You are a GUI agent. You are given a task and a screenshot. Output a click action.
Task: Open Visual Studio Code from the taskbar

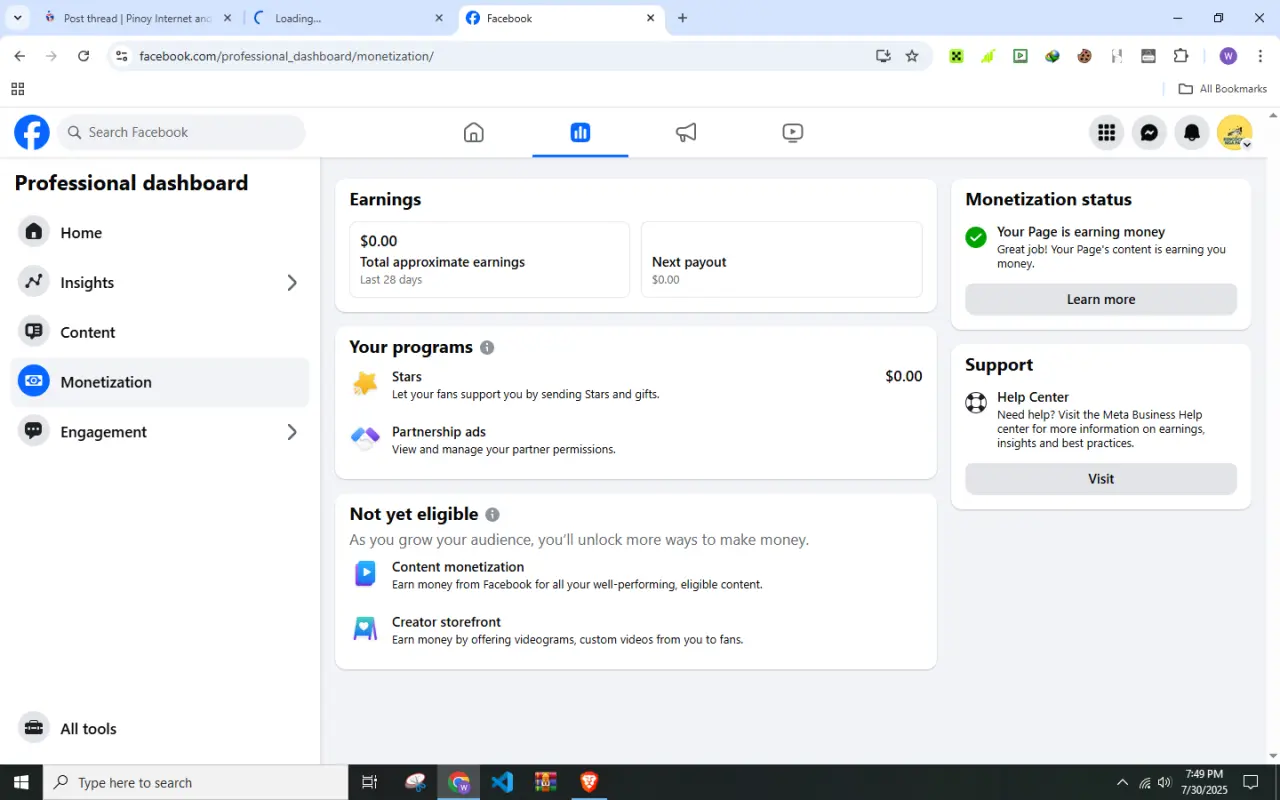pos(502,782)
